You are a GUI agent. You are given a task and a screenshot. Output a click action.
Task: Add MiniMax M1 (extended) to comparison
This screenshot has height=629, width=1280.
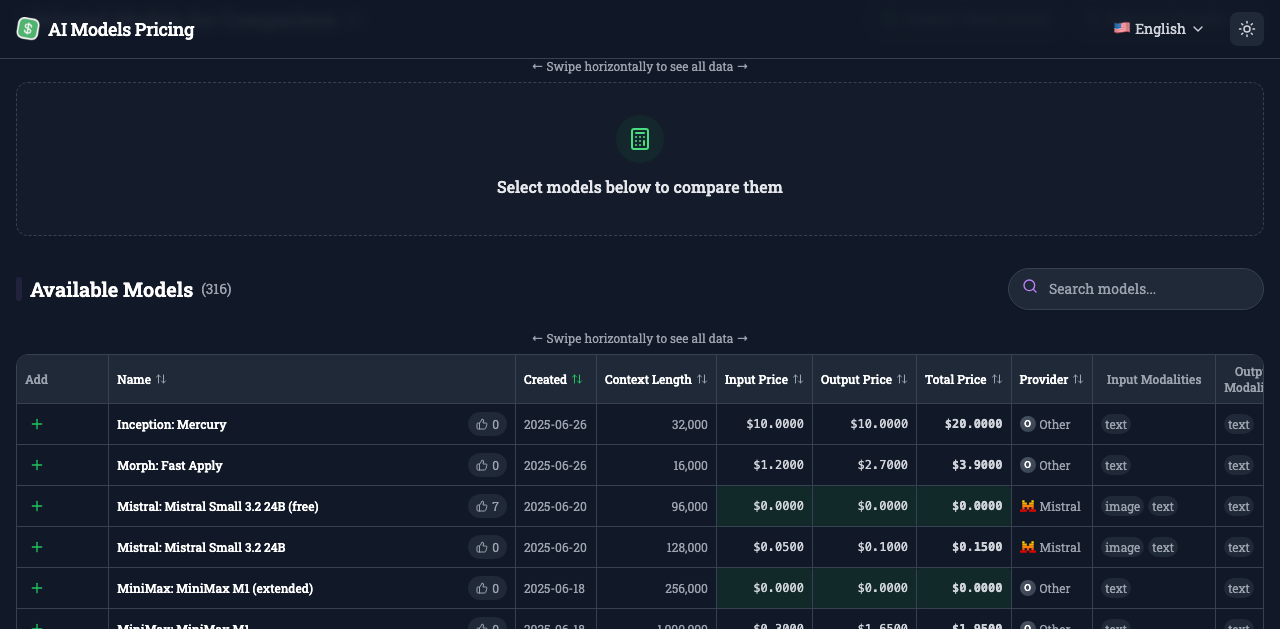37,588
